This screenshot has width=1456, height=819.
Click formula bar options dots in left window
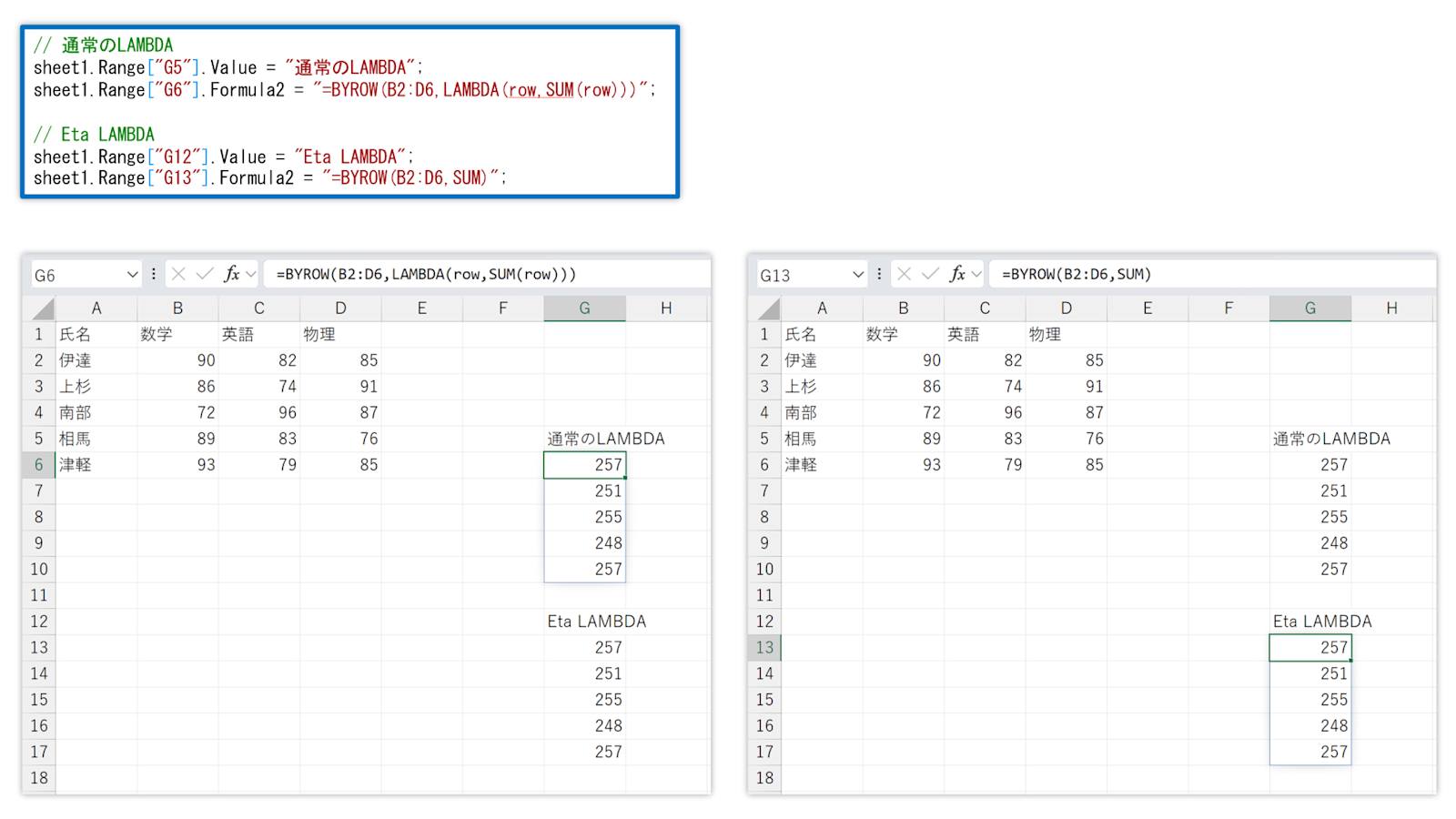[x=154, y=274]
